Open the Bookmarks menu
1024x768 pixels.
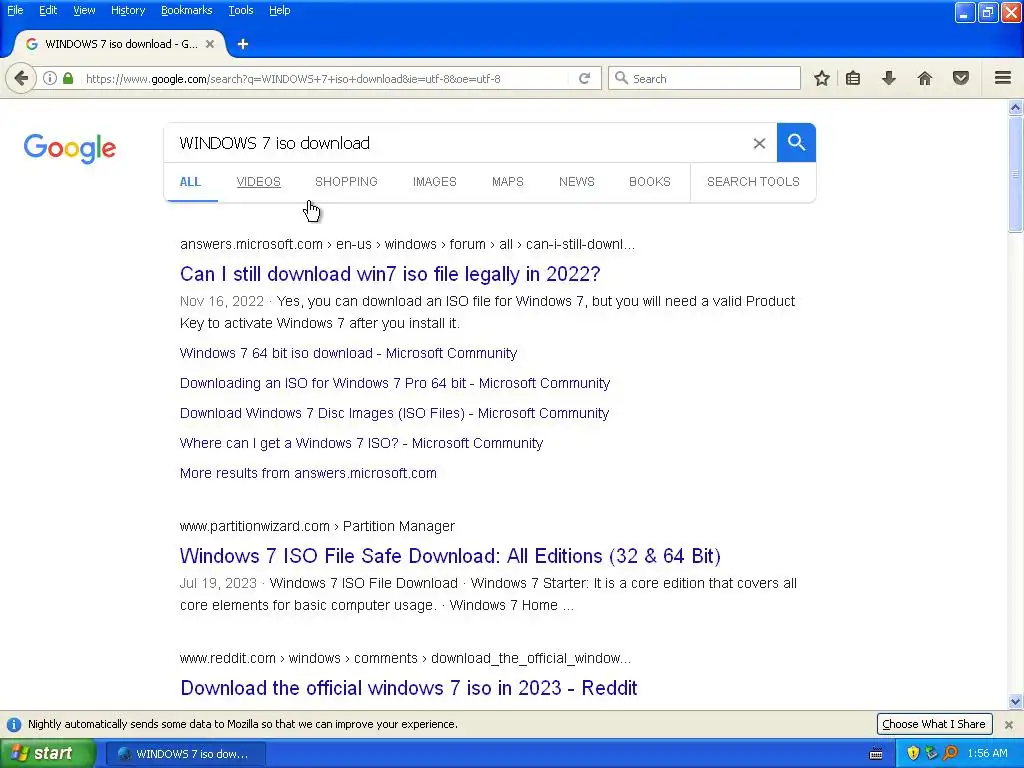[x=187, y=10]
